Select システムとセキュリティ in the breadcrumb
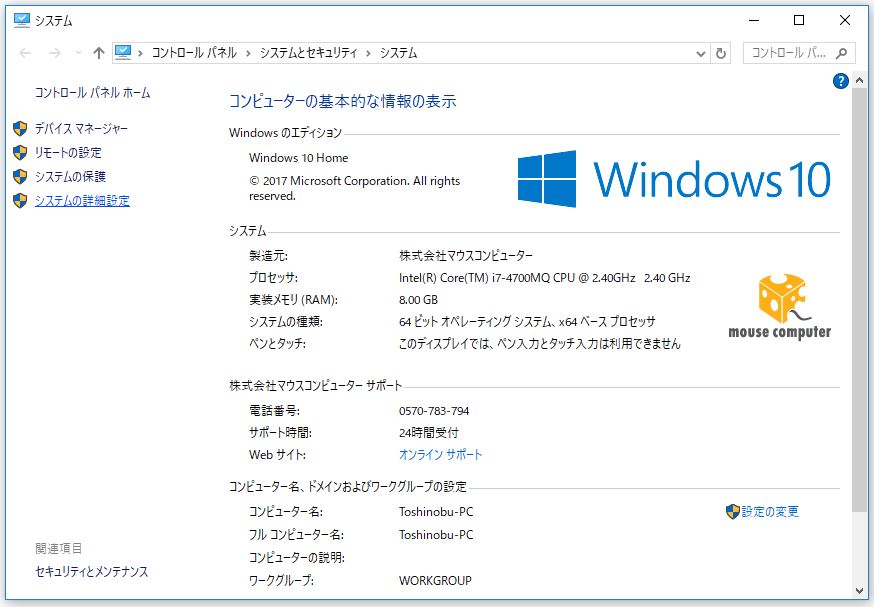This screenshot has height=607, width=874. (x=308, y=53)
